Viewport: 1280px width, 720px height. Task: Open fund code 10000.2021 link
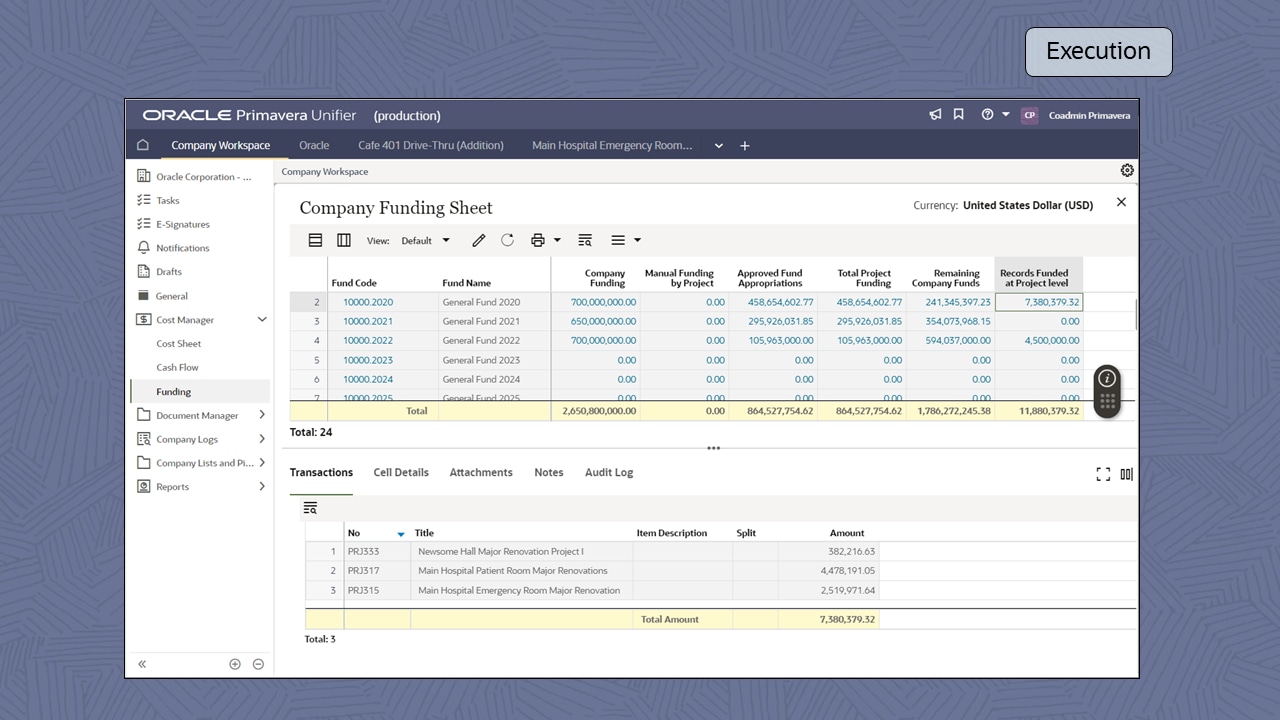367,321
